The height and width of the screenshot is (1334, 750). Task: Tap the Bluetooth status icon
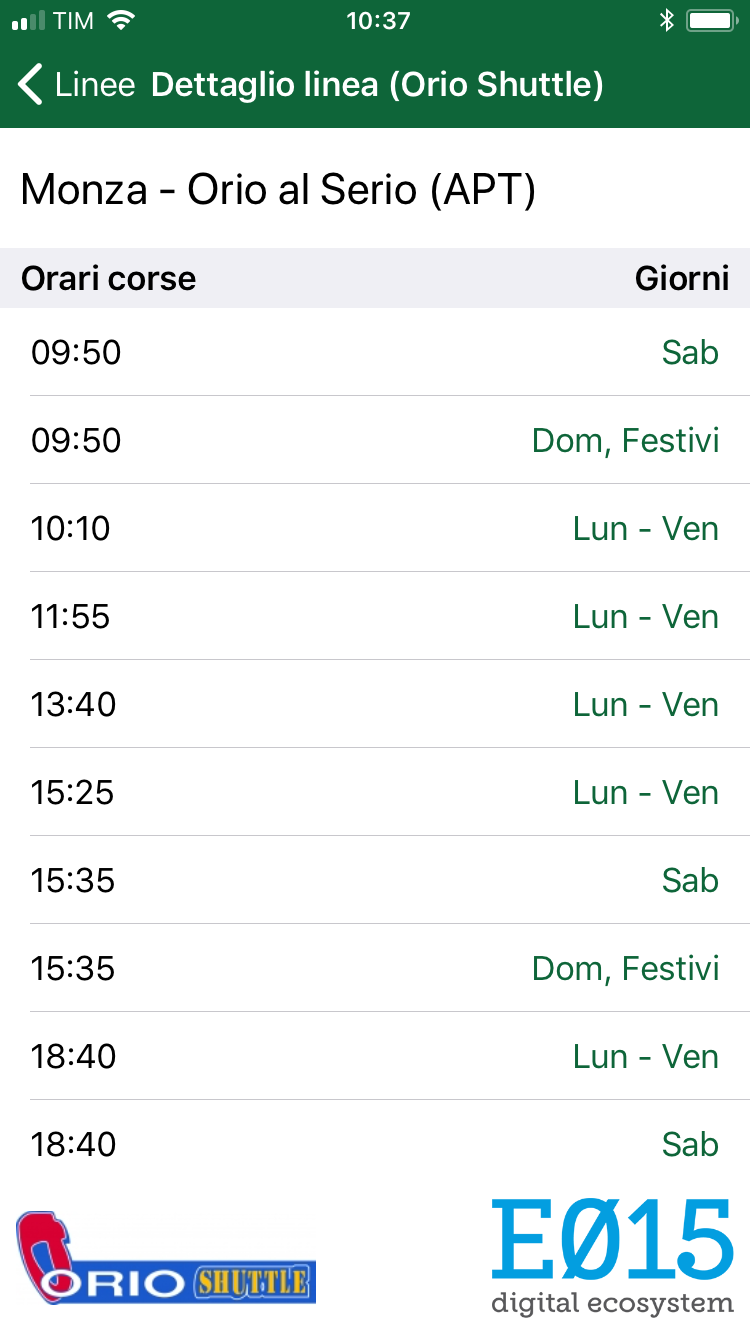(x=667, y=21)
